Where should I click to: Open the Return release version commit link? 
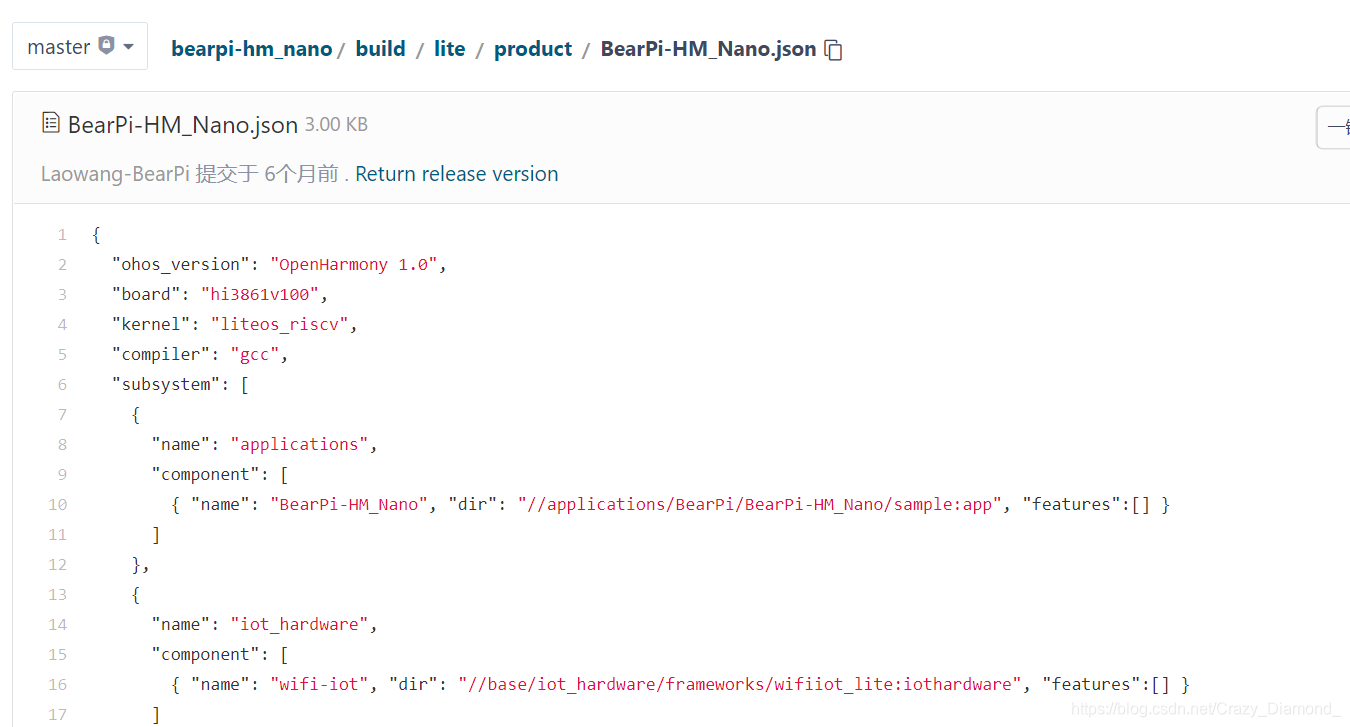pyautogui.click(x=457, y=174)
